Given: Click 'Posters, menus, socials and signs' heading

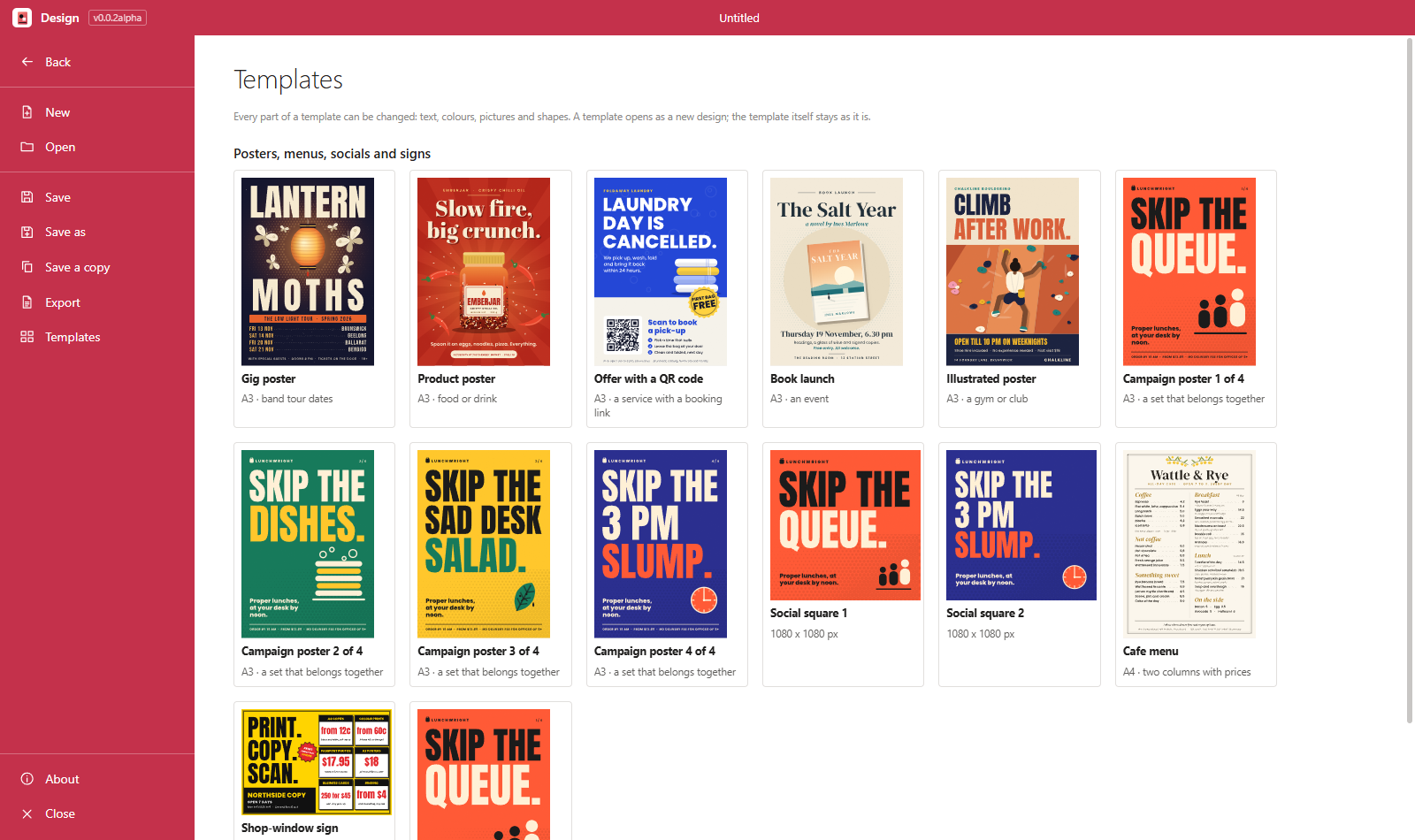Looking at the screenshot, I should [333, 154].
